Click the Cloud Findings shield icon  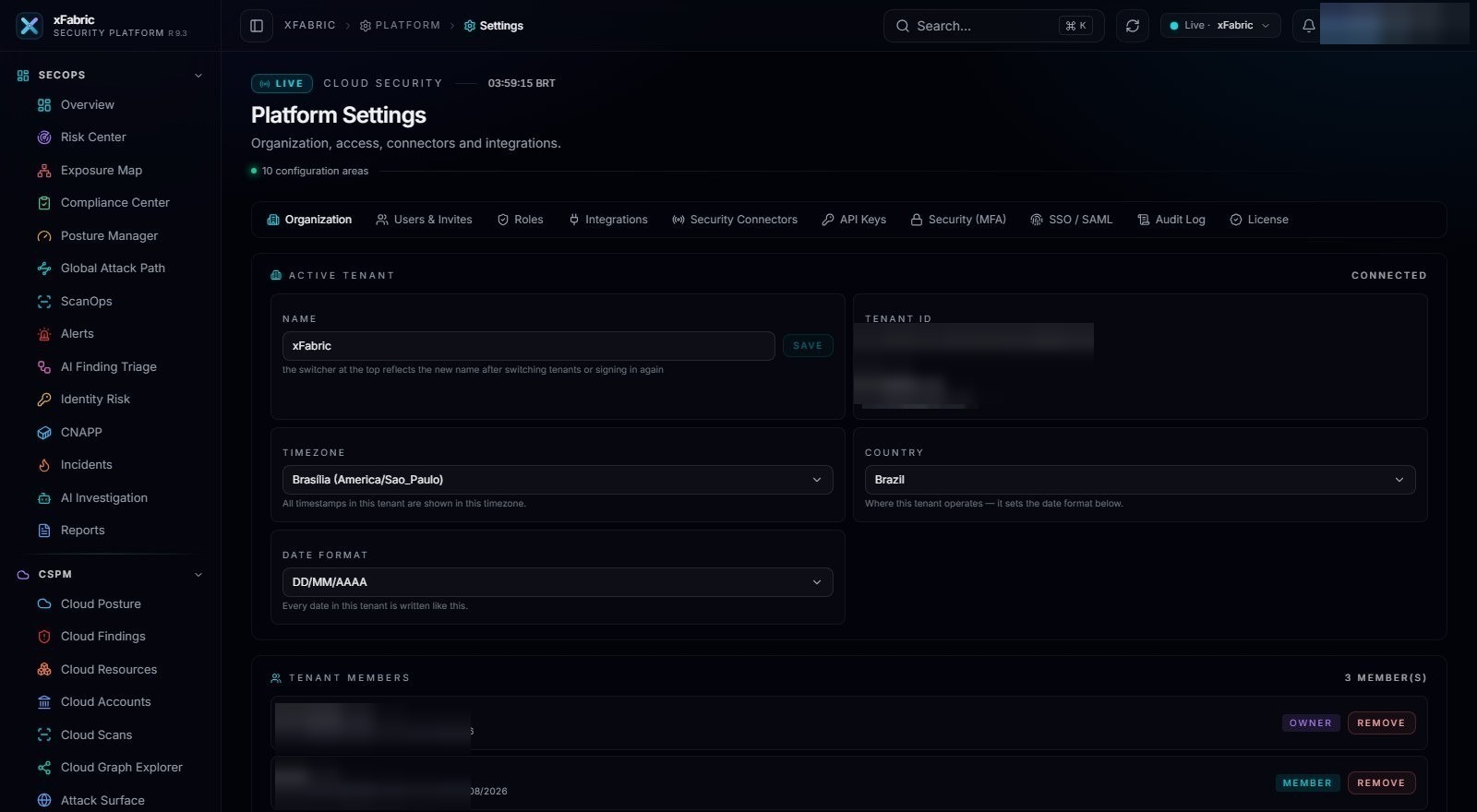(44, 637)
